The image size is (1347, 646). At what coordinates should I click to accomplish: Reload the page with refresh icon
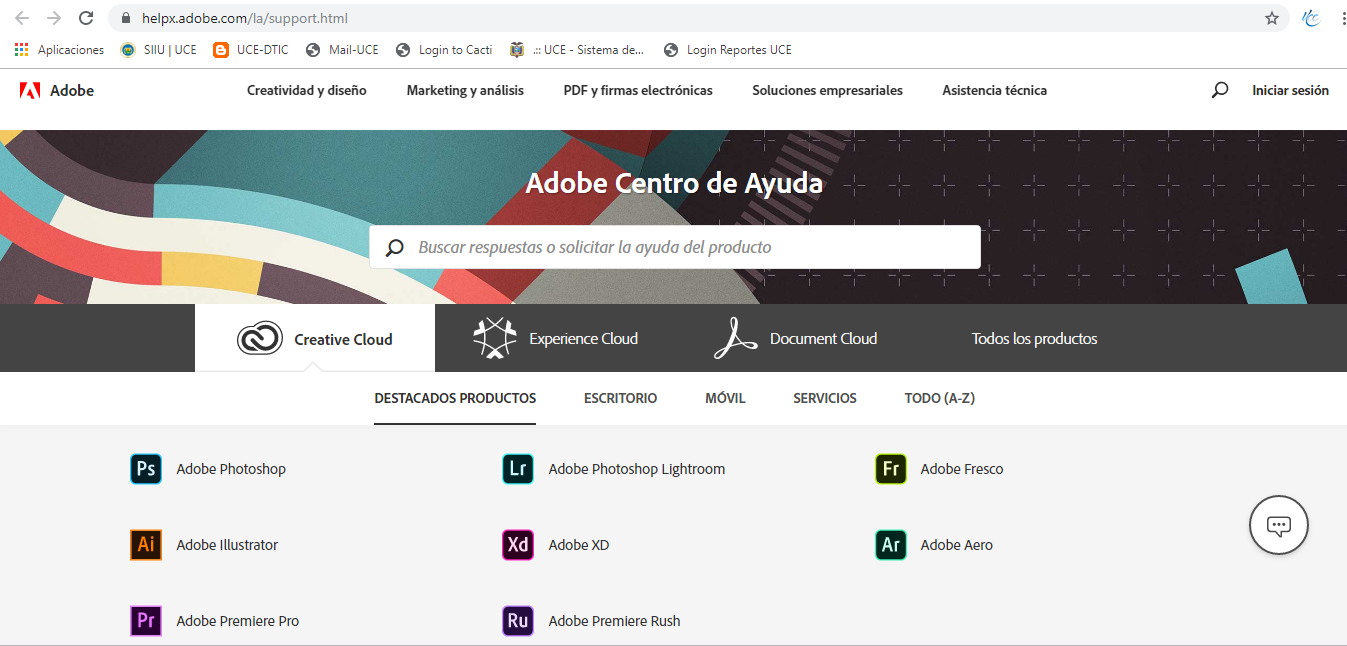[x=86, y=18]
